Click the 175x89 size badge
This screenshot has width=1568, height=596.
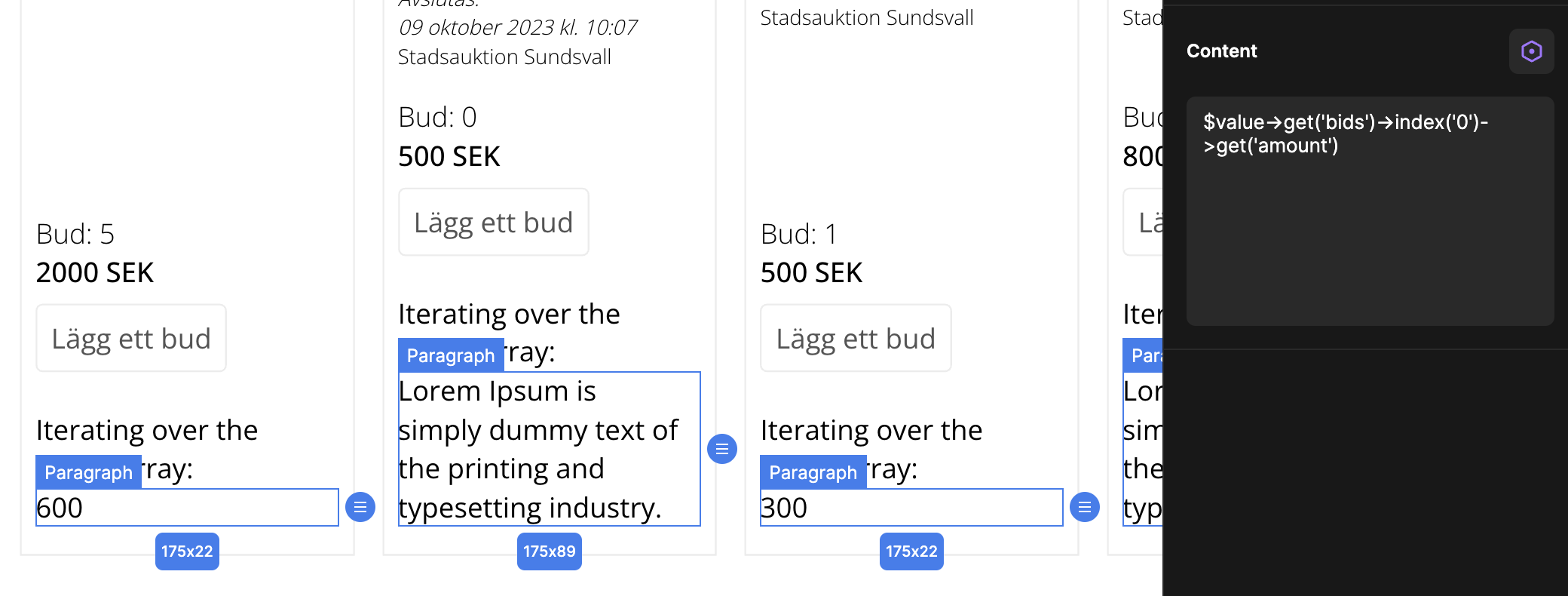(550, 551)
